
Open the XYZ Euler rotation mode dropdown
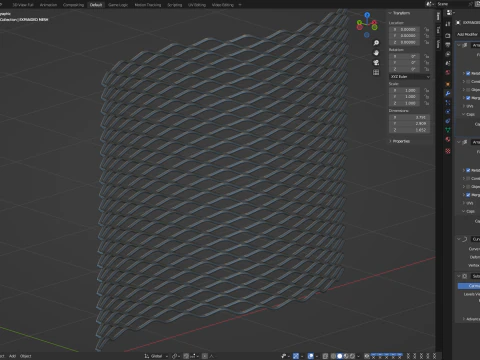coord(409,77)
